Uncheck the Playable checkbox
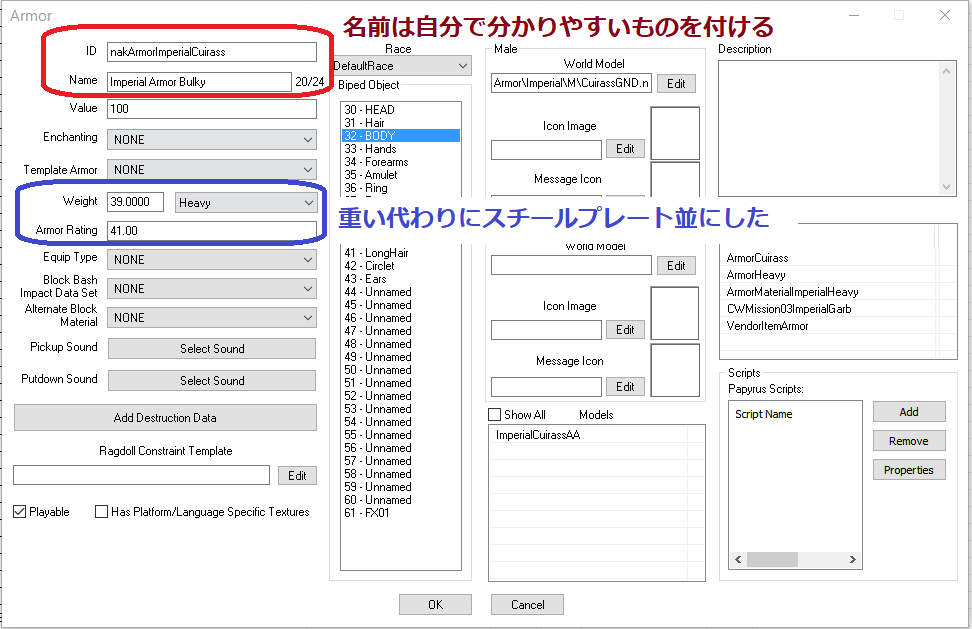Screen dimensions: 972x629 20,512
